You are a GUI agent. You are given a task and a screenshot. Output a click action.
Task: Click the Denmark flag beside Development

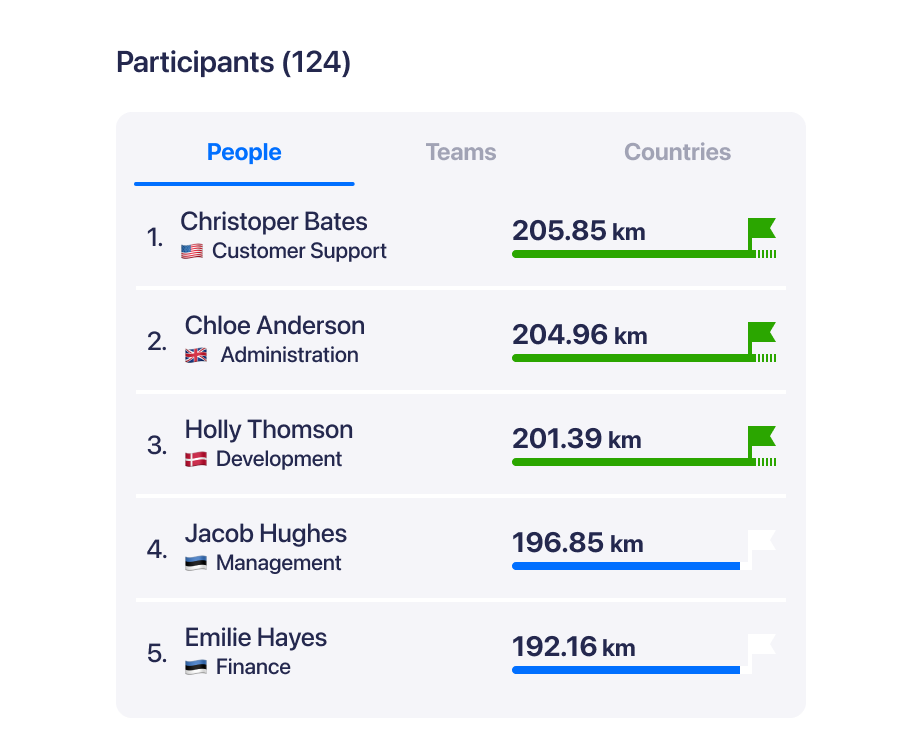point(196,459)
